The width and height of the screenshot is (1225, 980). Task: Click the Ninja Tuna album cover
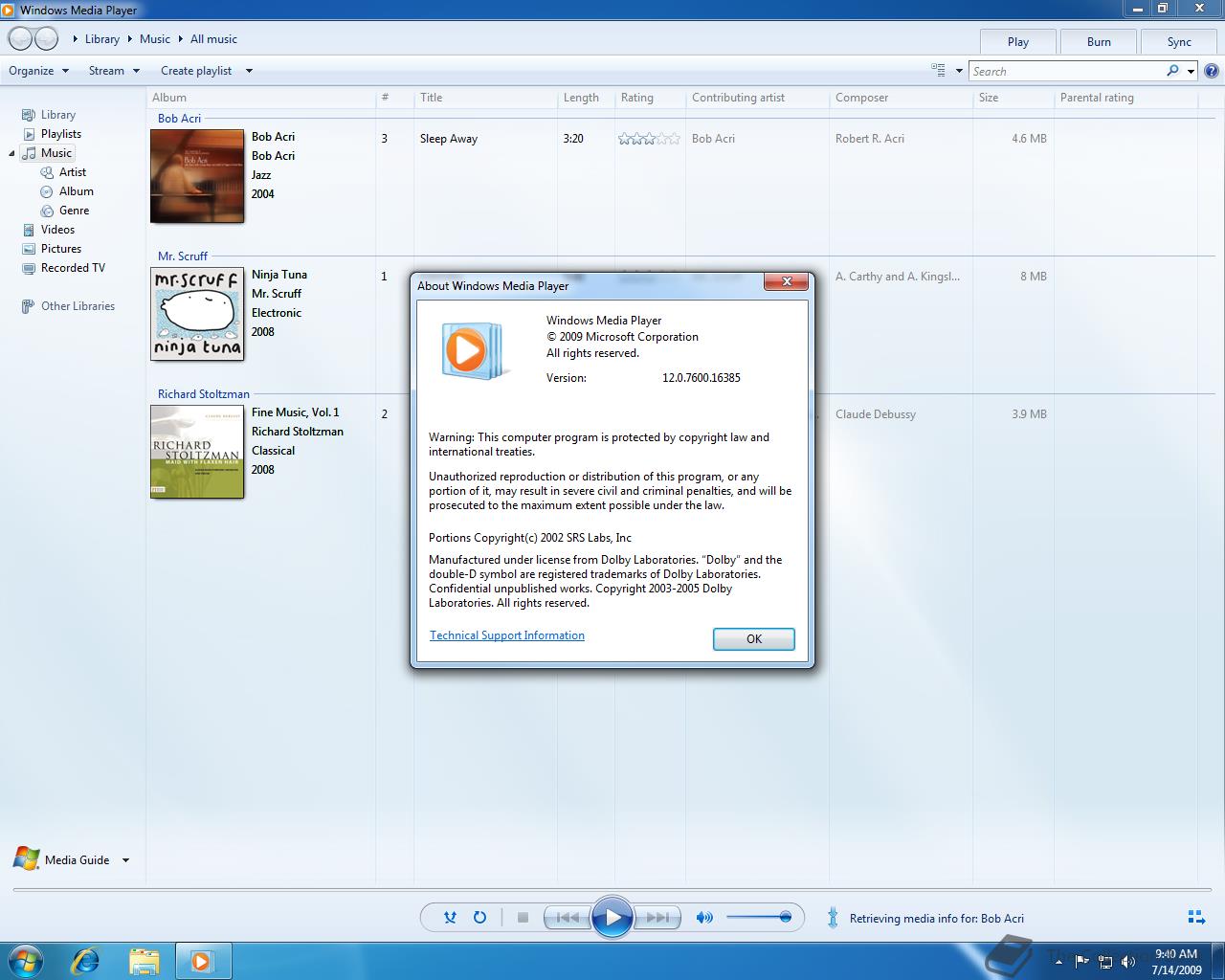197,314
